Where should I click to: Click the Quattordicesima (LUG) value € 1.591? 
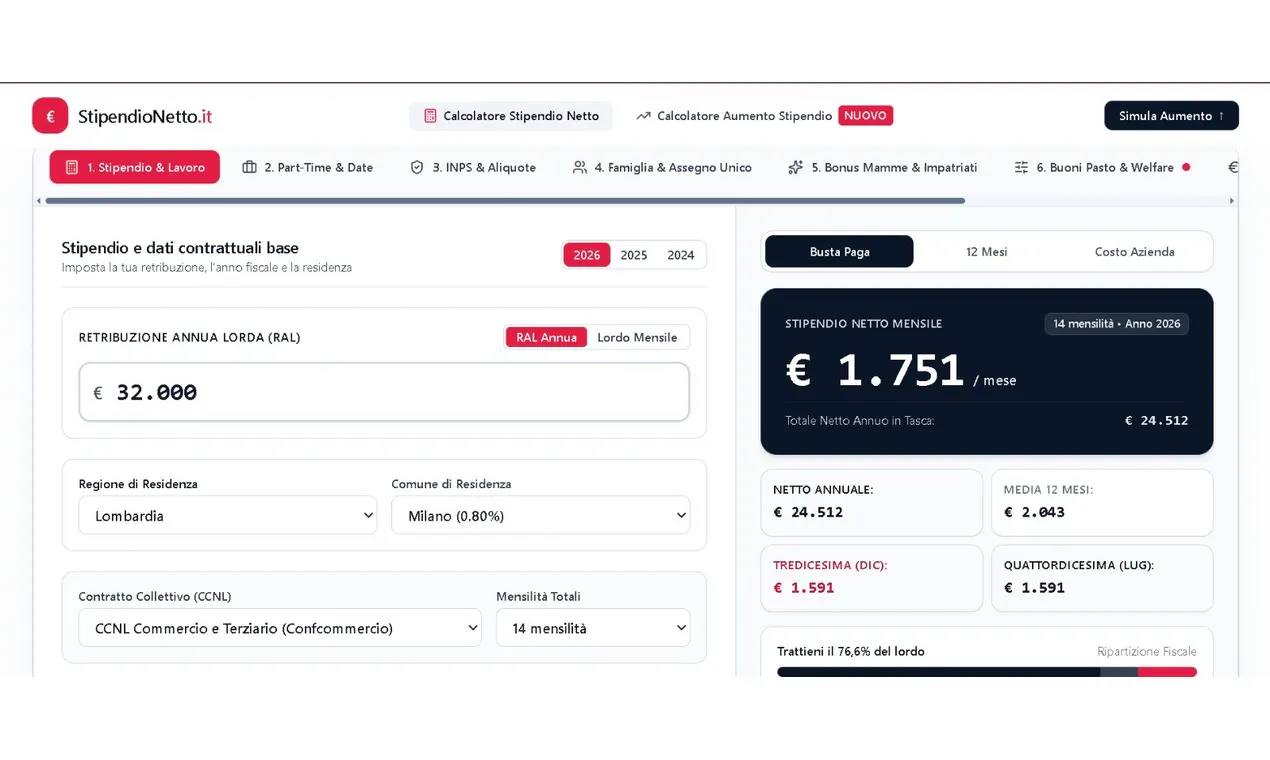click(x=1034, y=588)
